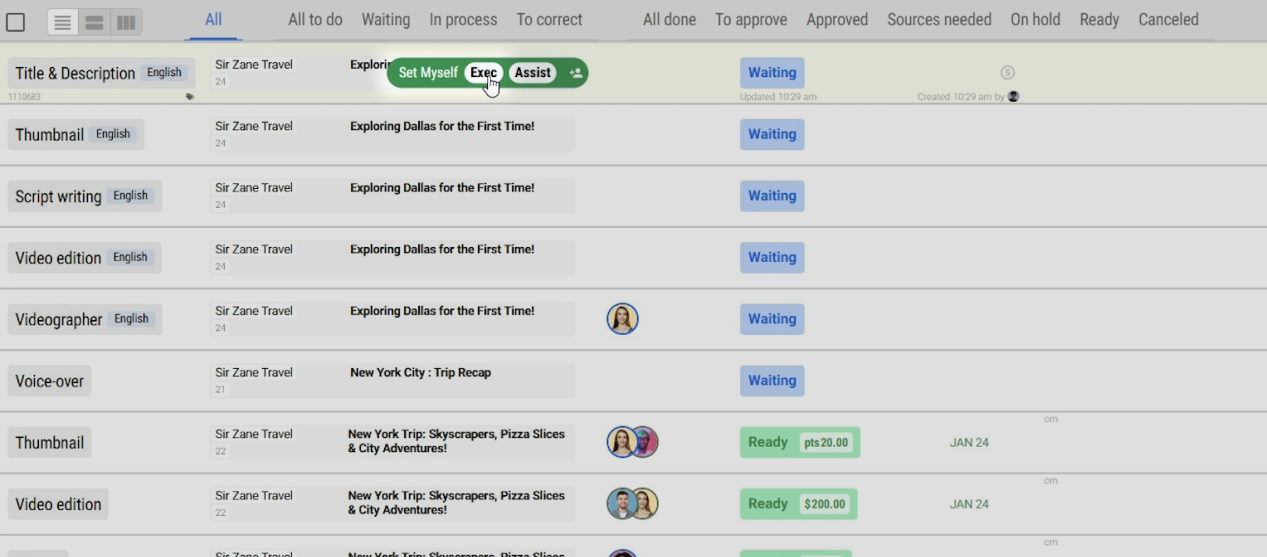Click the Videographer row assignee avatar
This screenshot has width=1267, height=557.
coord(622,319)
